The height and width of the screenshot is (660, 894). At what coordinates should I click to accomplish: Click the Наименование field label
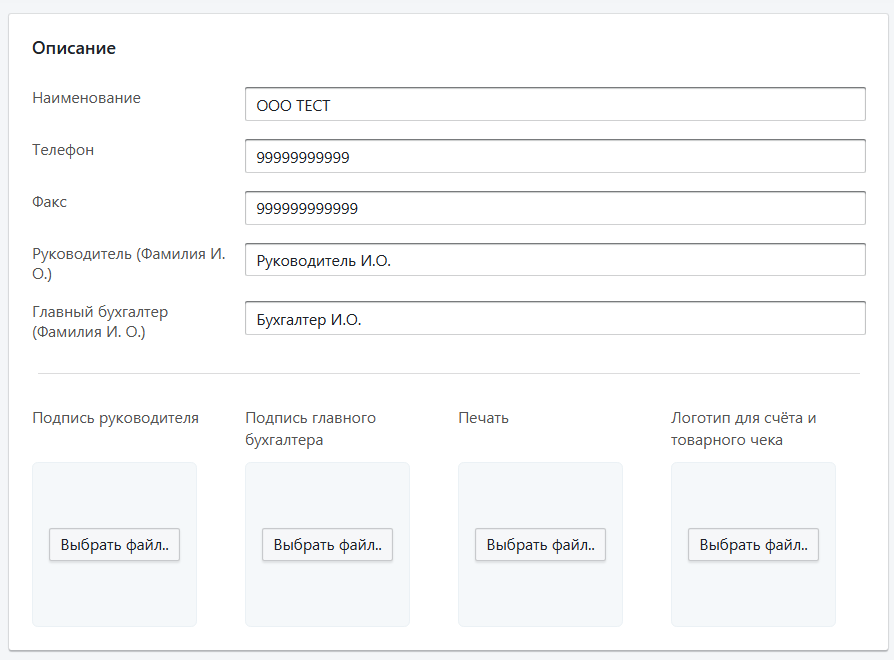pos(86,98)
